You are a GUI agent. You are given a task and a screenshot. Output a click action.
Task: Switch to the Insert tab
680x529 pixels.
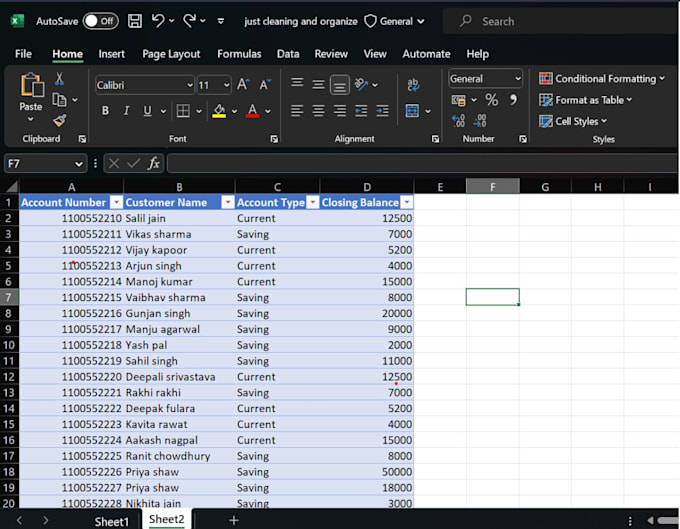click(111, 54)
